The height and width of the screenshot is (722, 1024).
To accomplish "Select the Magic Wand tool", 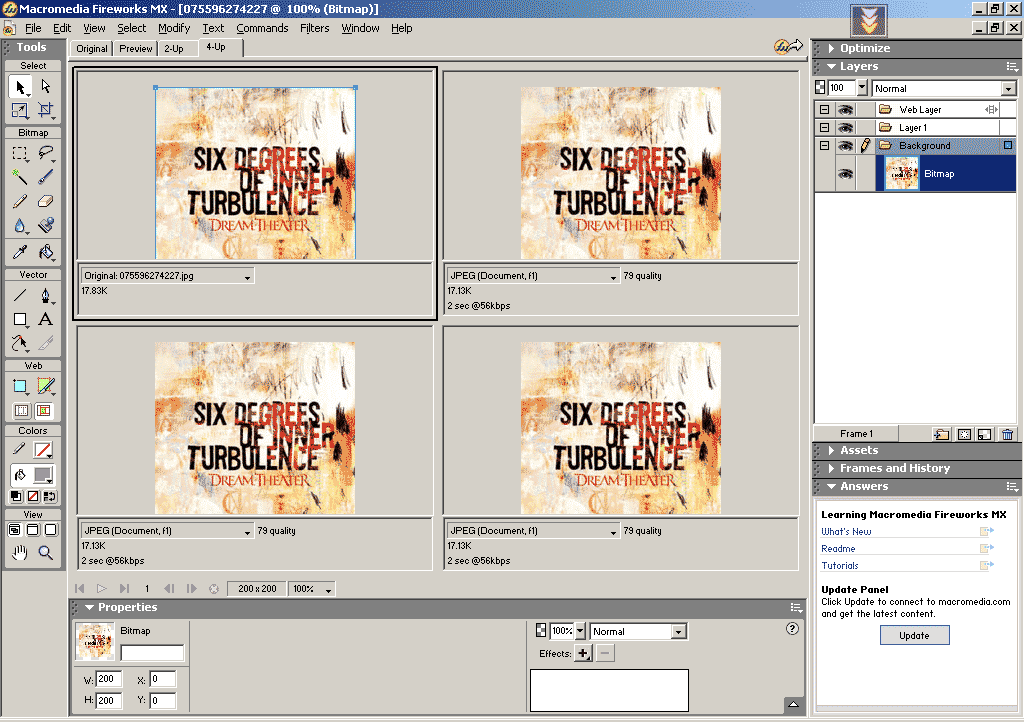I will click(20, 177).
